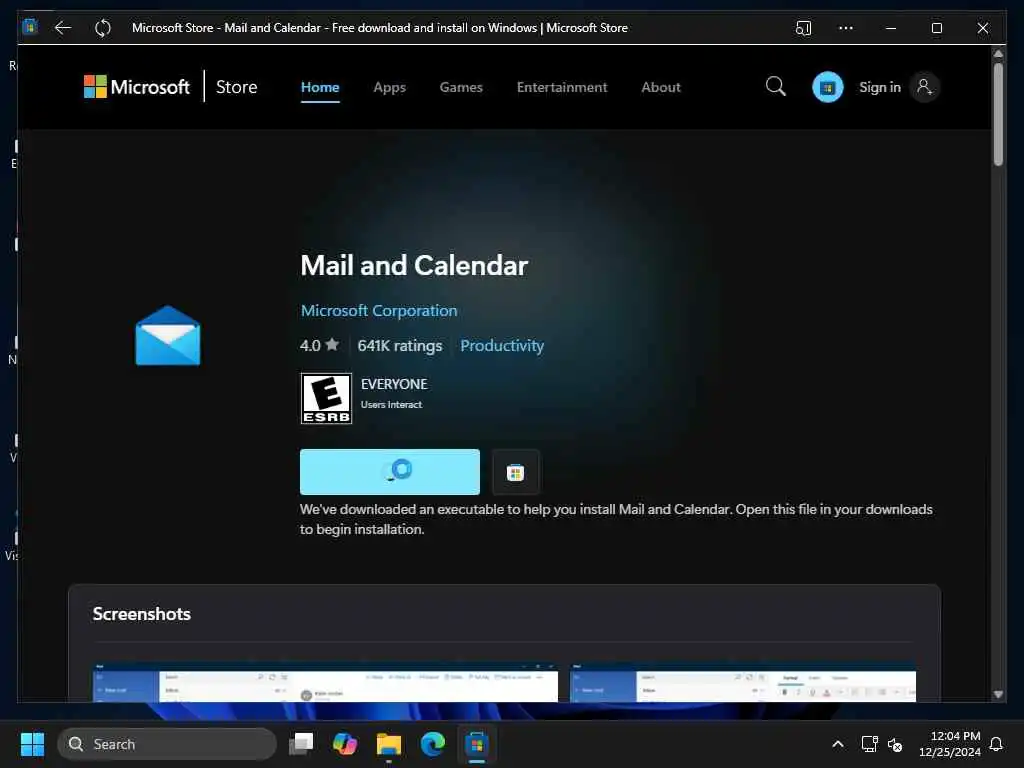Click the Mail and Calendar envelope icon
1024x768 pixels.
point(168,336)
